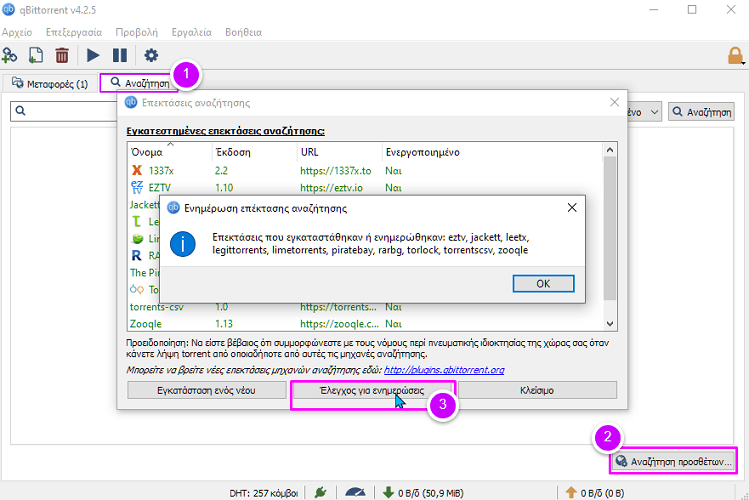Click OK in the update dialog
The height and width of the screenshot is (500, 749).
tap(543, 284)
